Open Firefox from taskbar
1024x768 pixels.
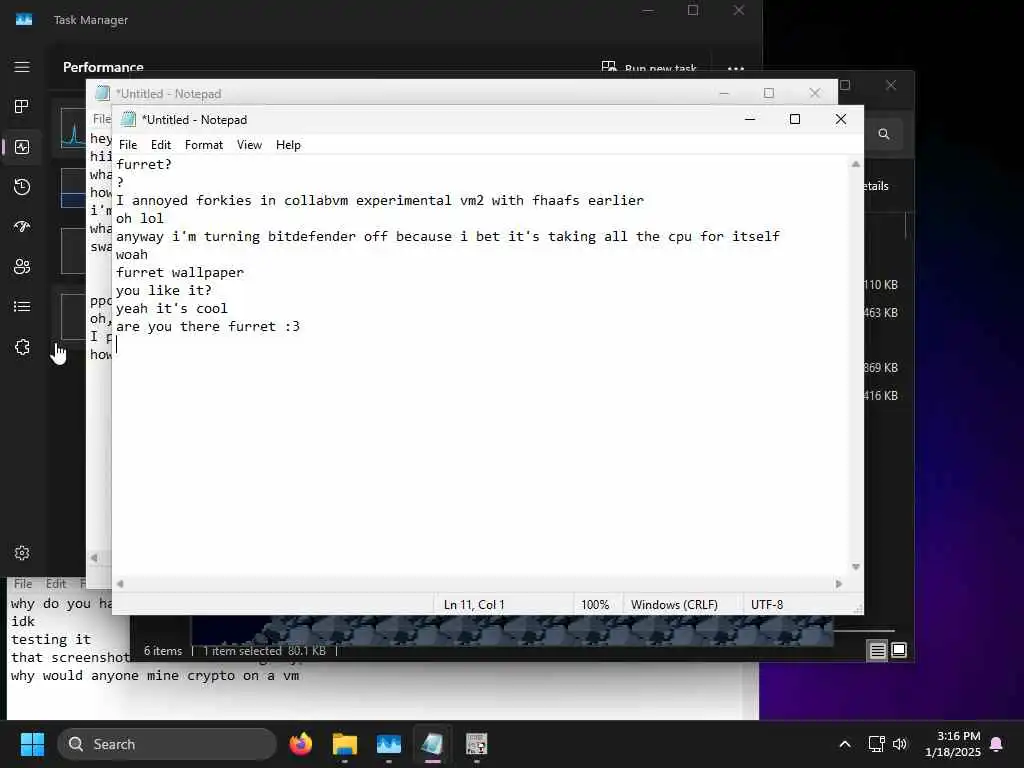300,744
